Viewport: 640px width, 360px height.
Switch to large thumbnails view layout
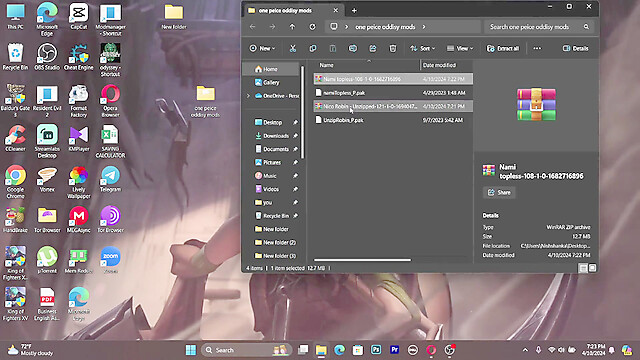click(592, 268)
